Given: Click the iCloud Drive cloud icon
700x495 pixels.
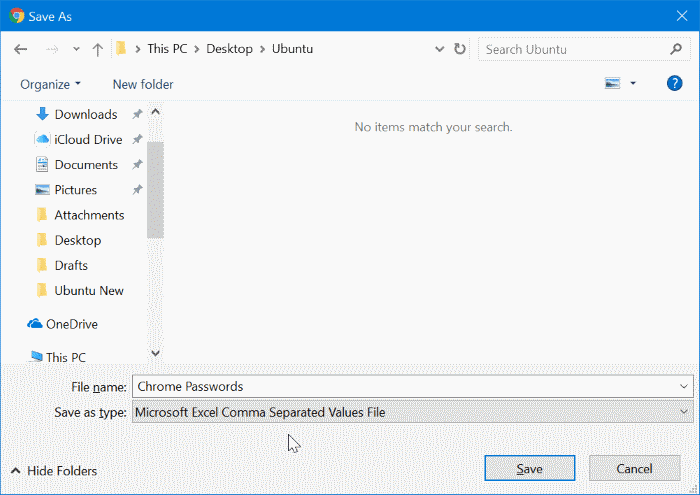Looking at the screenshot, I should [x=42, y=139].
